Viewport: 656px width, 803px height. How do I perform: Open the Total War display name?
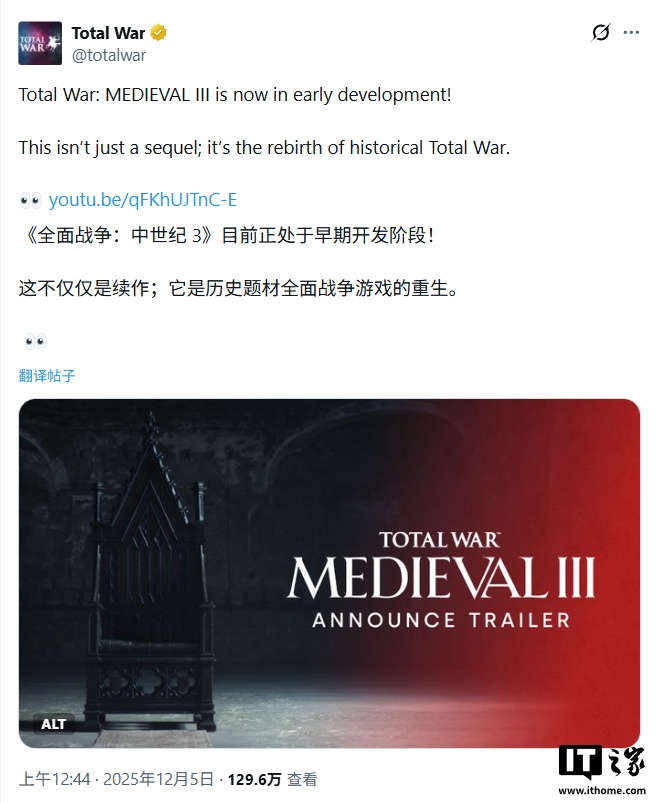pyautogui.click(x=108, y=33)
